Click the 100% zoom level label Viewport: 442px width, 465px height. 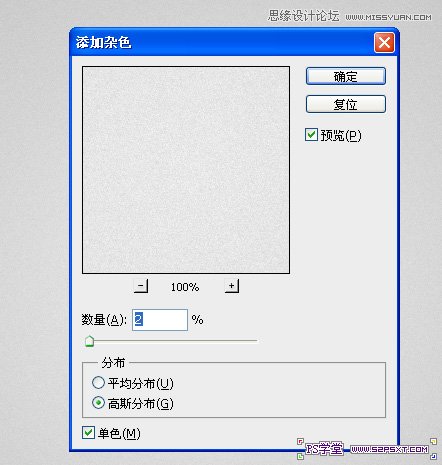point(185,287)
